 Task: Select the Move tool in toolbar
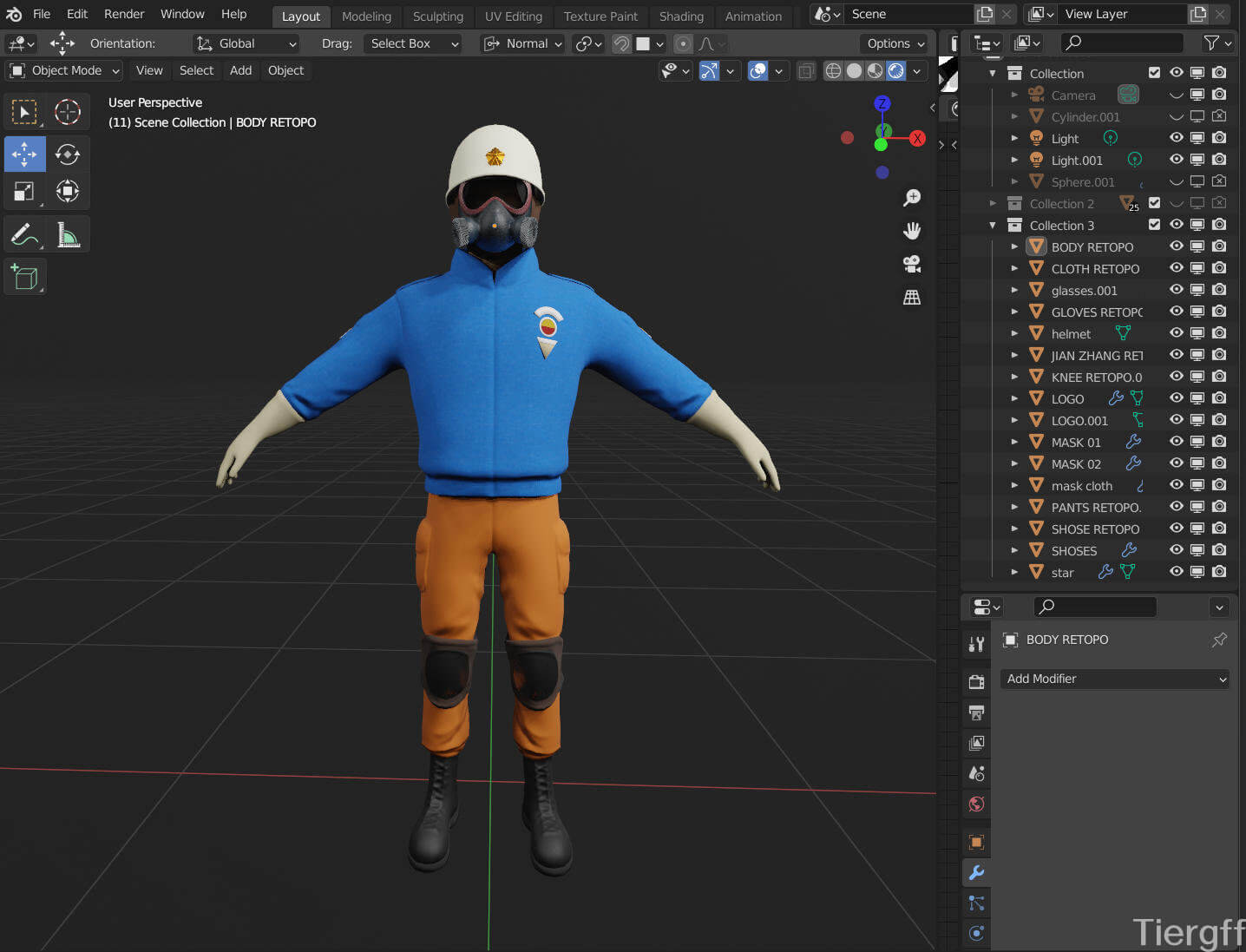point(24,154)
